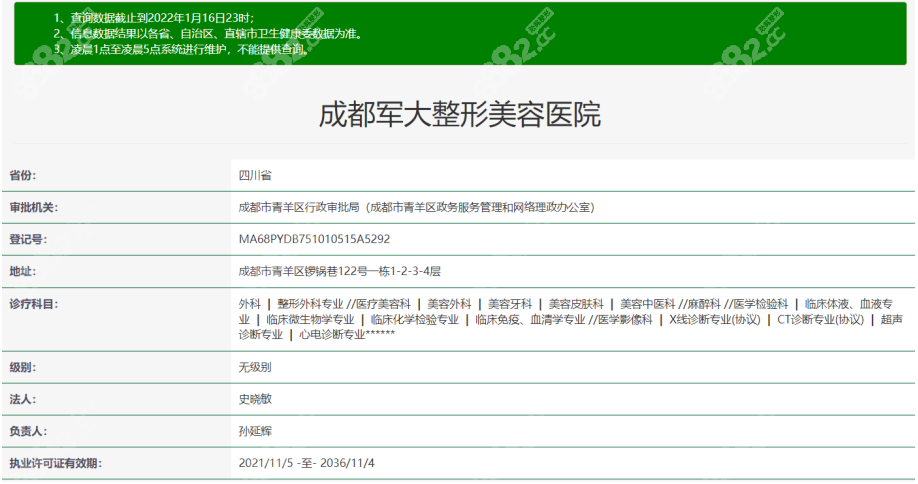
Task: Click 临床微生物学专业 in the 诊疗科目 list
Action: (x=310, y=320)
